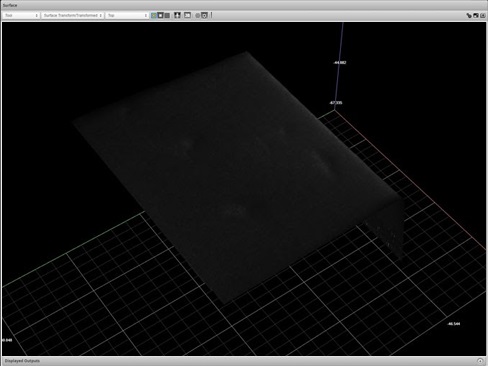Image resolution: width=488 pixels, height=366 pixels.
Task: Click the fit-to-view reset icon in toolbar
Action: pos(177,15)
